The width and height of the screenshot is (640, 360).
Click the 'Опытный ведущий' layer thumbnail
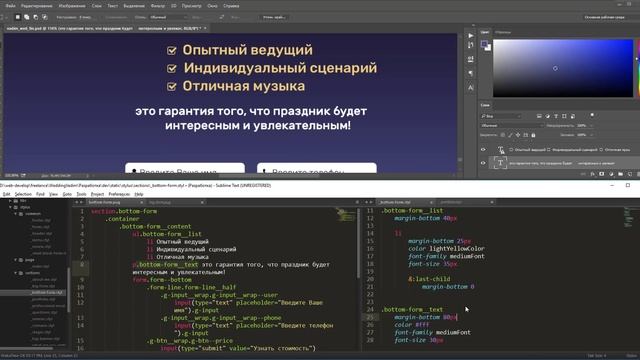(x=501, y=150)
